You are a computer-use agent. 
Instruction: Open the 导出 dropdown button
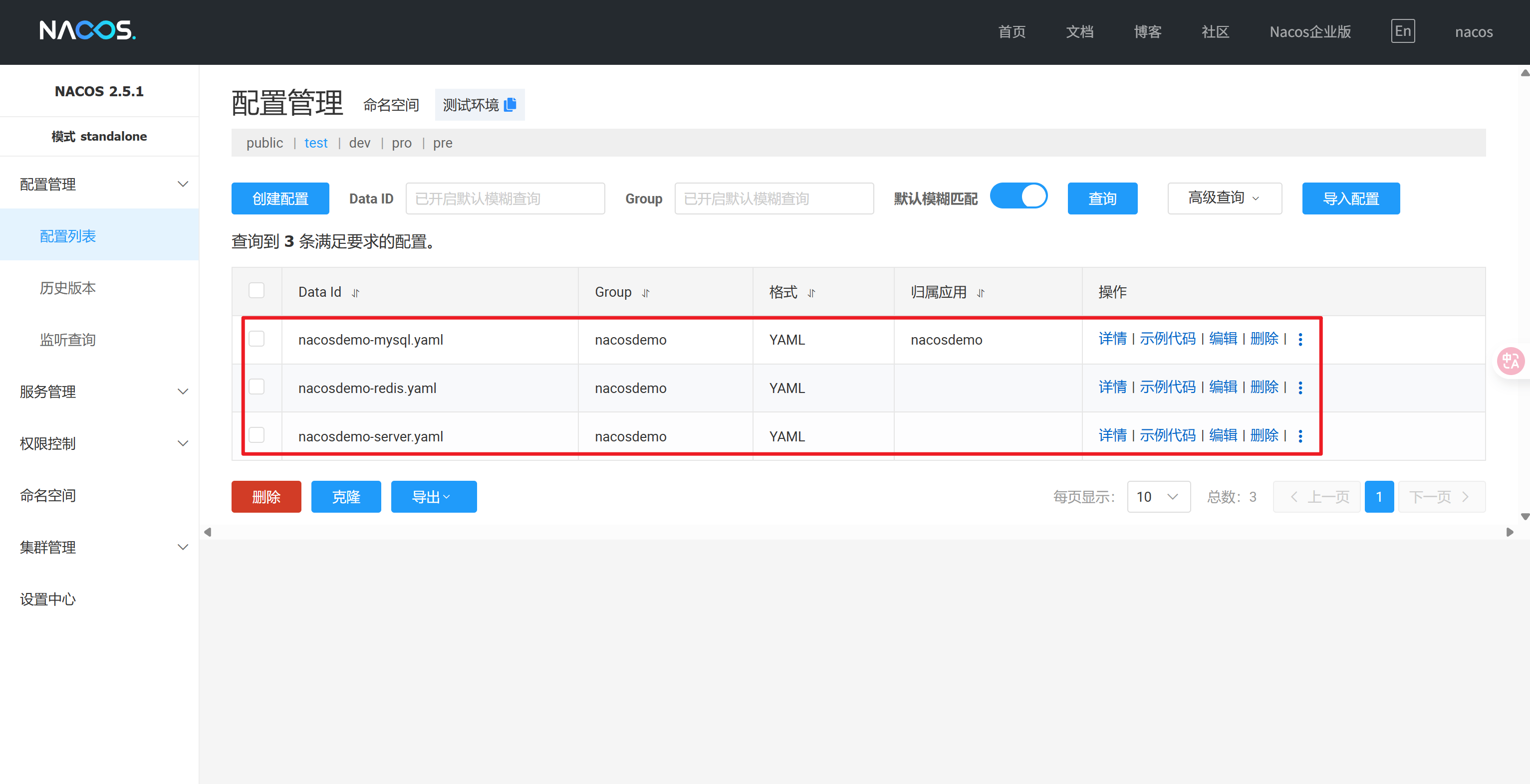434,496
